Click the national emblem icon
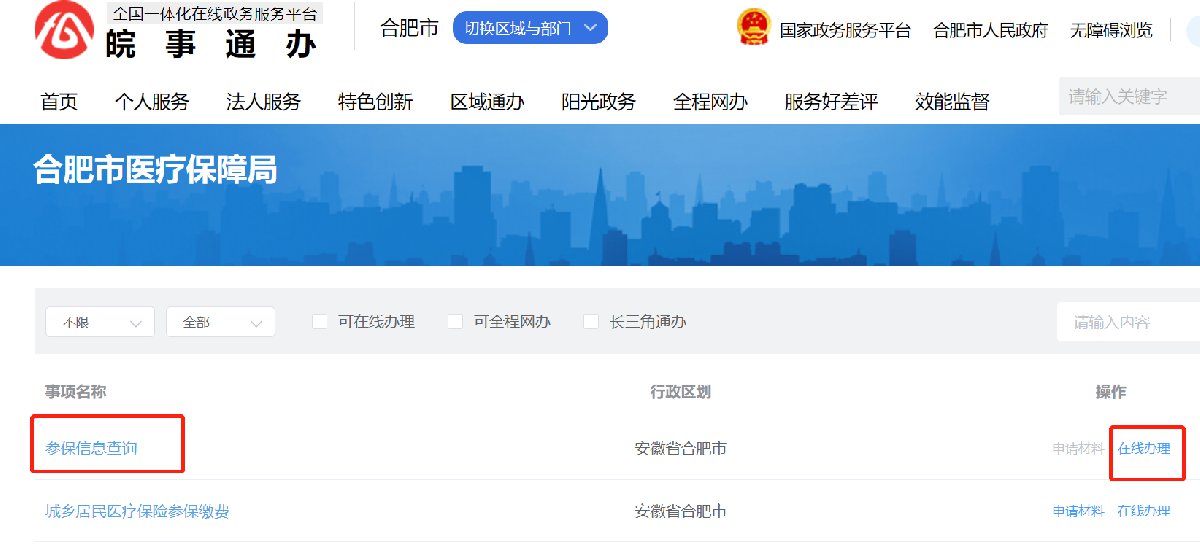 [x=754, y=29]
